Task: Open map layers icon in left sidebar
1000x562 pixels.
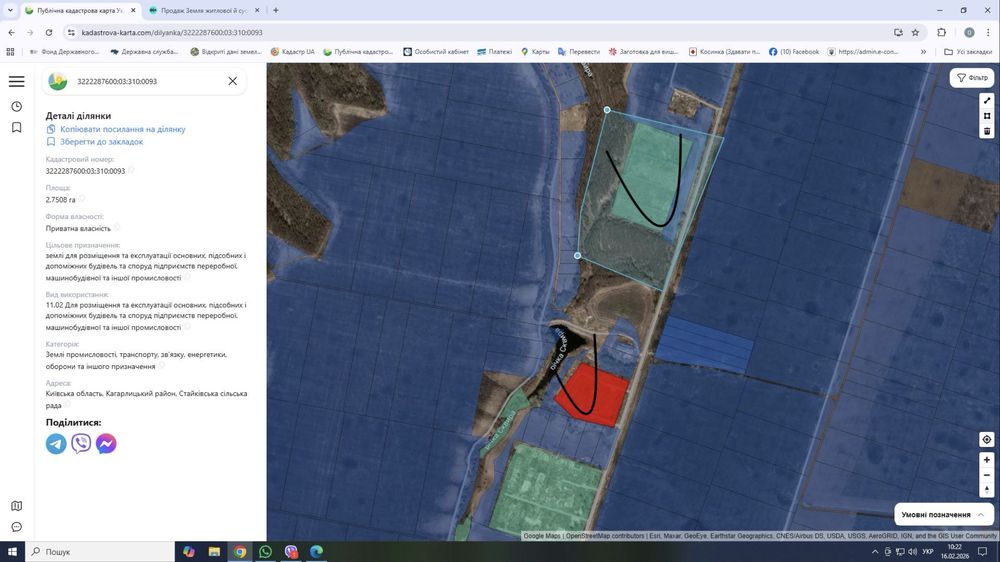Action: [x=17, y=506]
